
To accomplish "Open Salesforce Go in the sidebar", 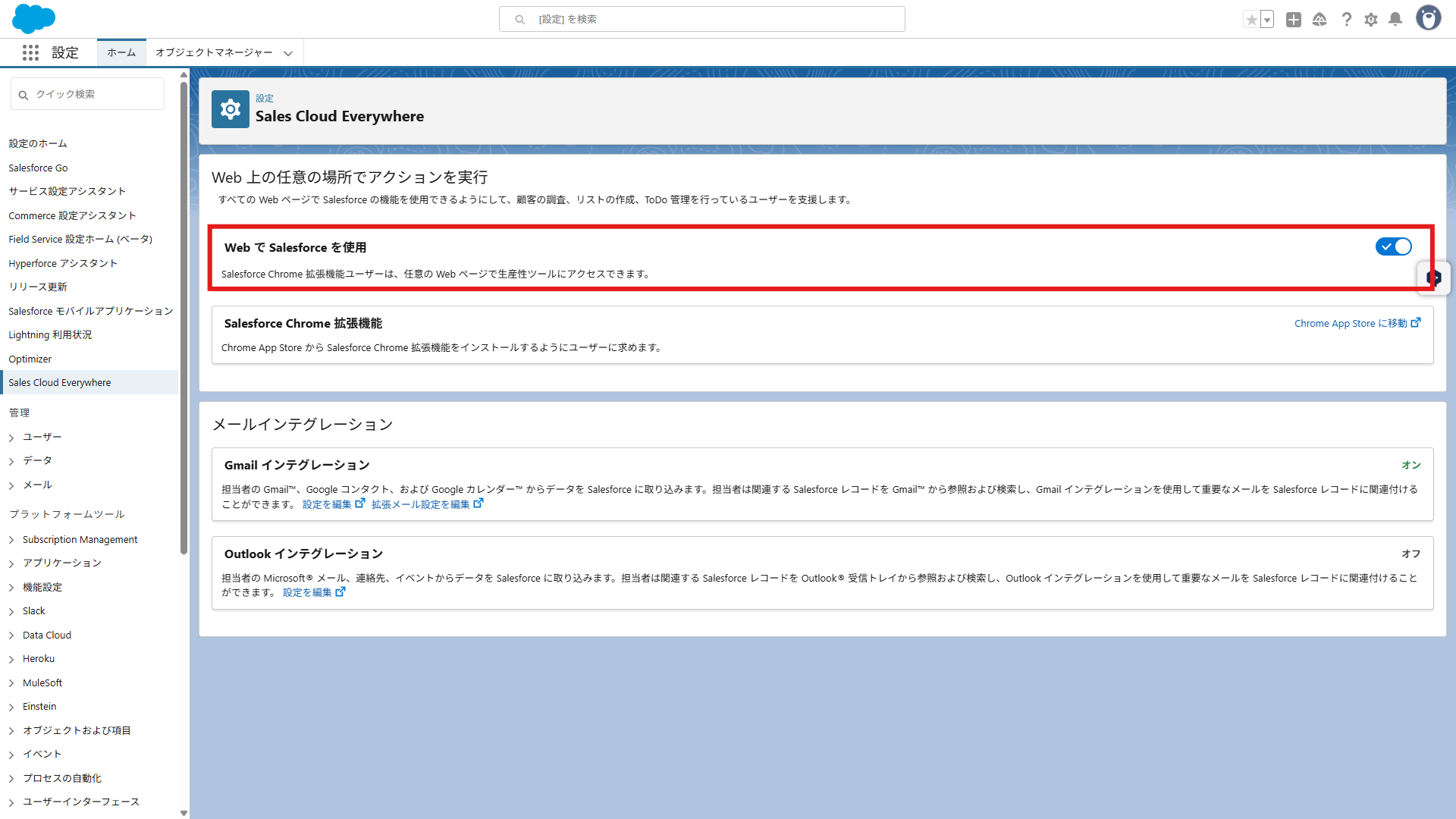I will [38, 168].
